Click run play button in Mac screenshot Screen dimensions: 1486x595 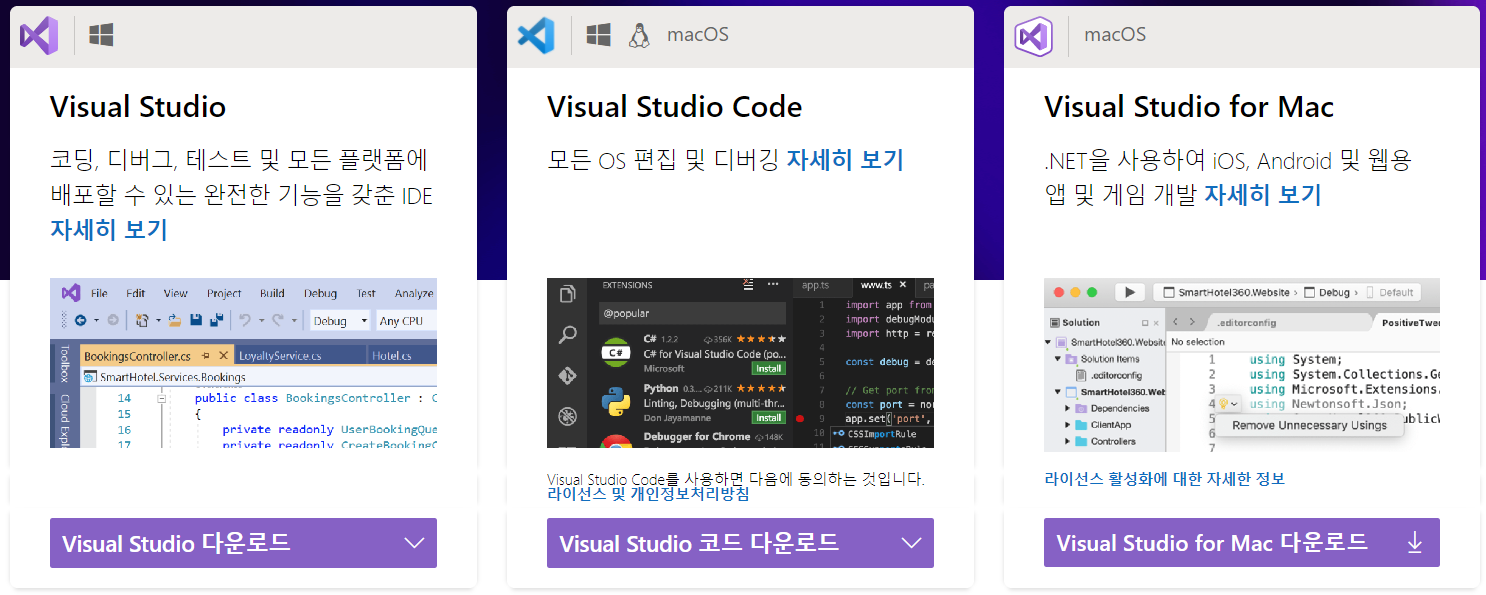coord(1129,292)
